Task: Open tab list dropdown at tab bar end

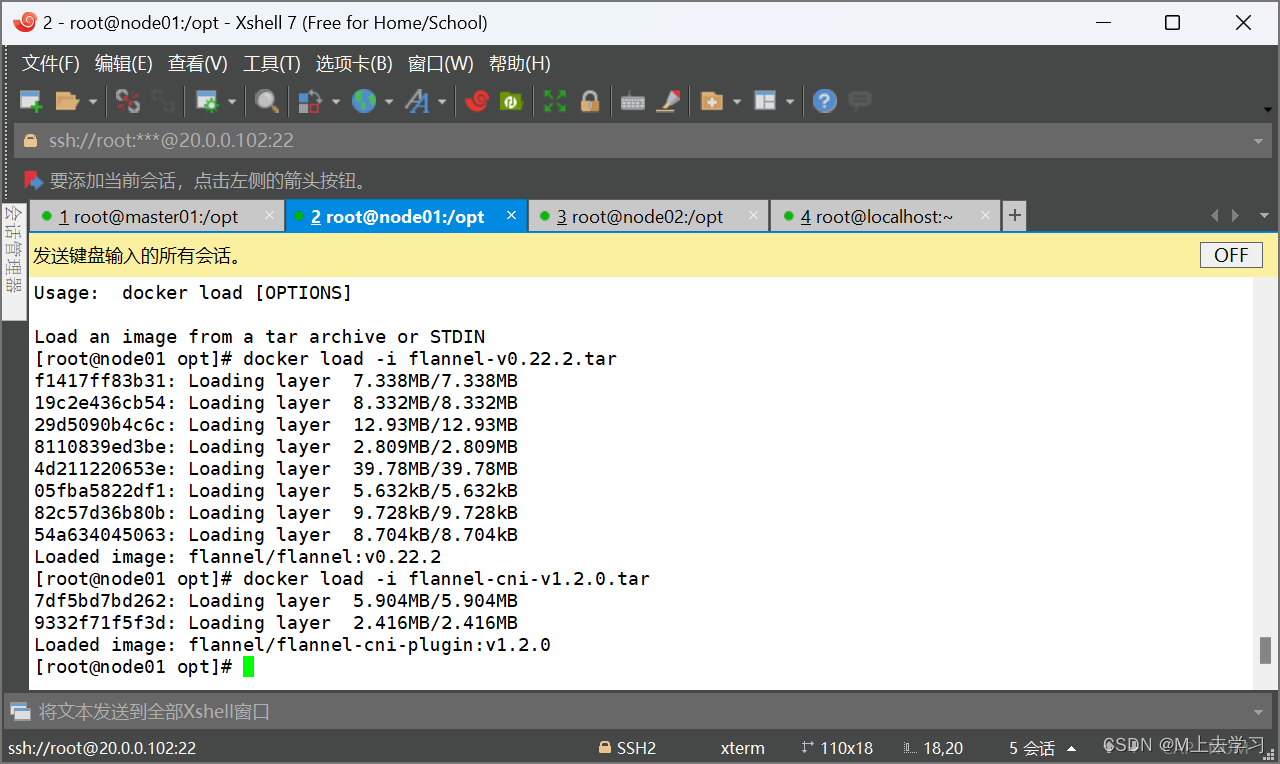Action: (x=1264, y=216)
